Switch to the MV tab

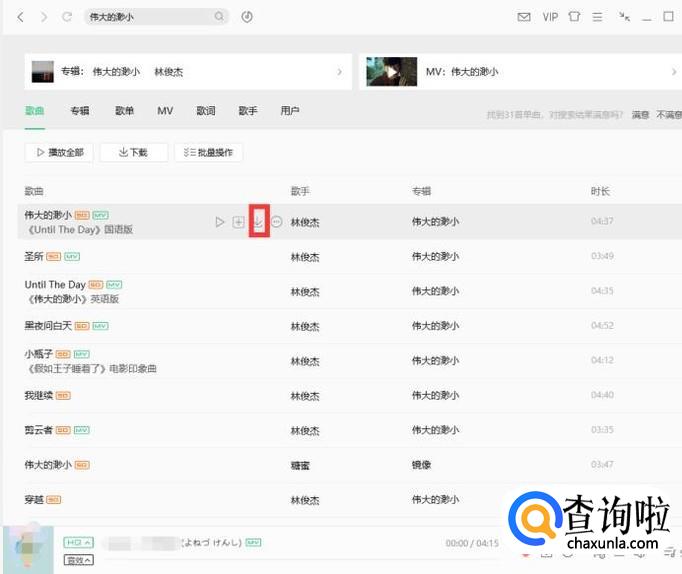tap(165, 111)
